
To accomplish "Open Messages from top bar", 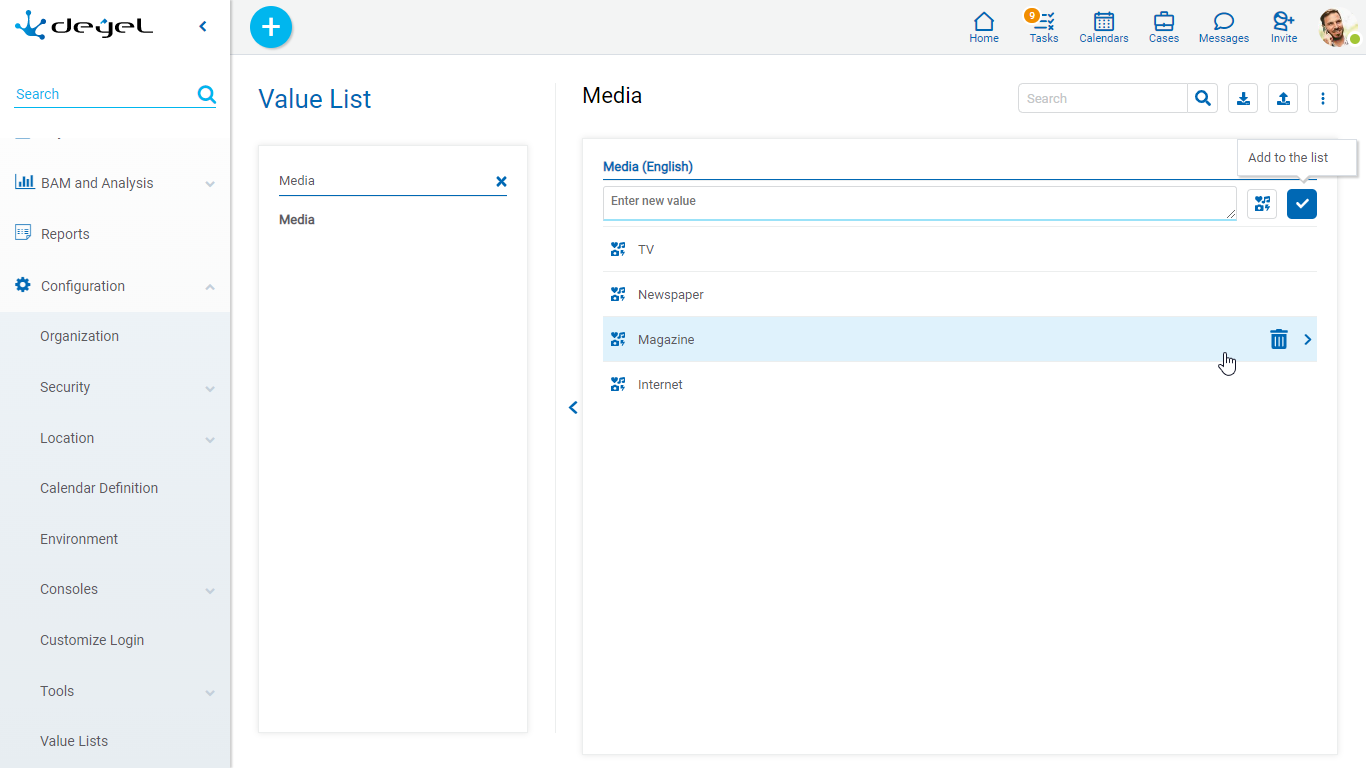I will point(1223,26).
